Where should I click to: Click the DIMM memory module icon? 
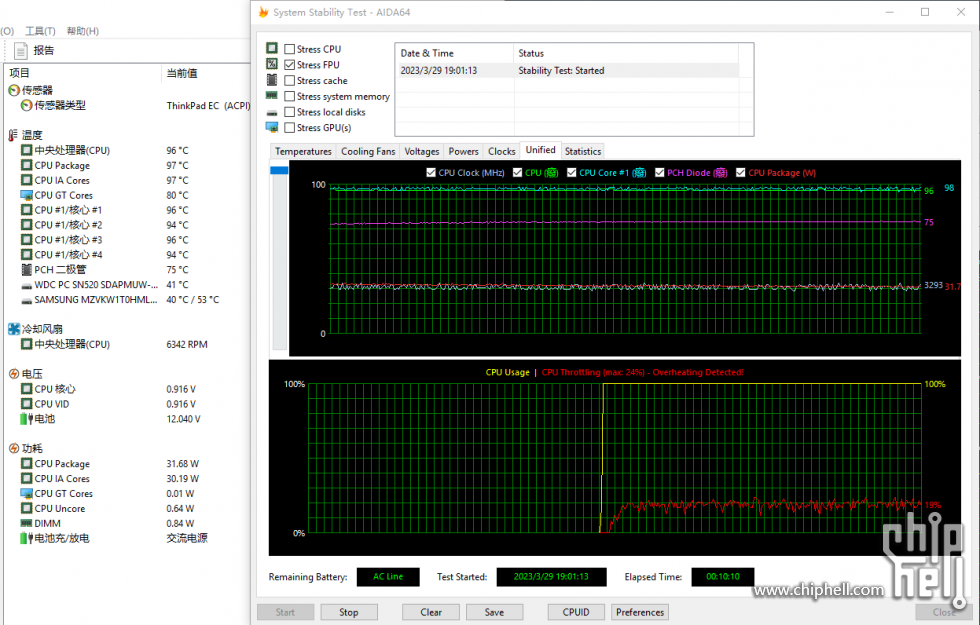coord(26,523)
